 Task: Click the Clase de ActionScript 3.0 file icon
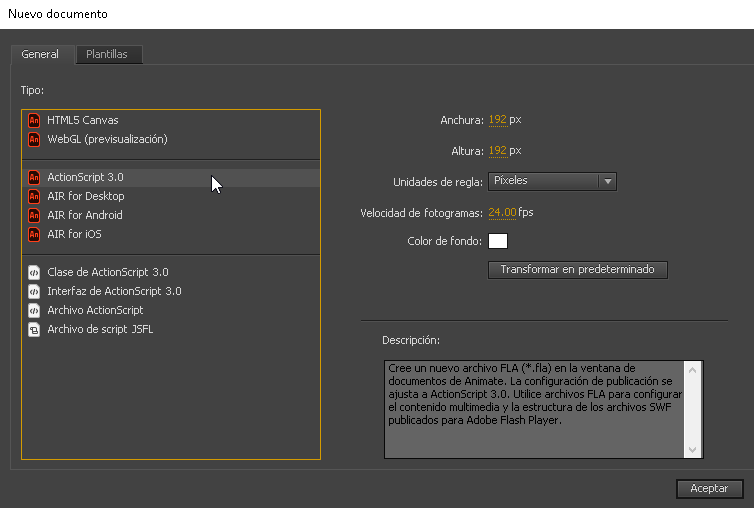34,272
